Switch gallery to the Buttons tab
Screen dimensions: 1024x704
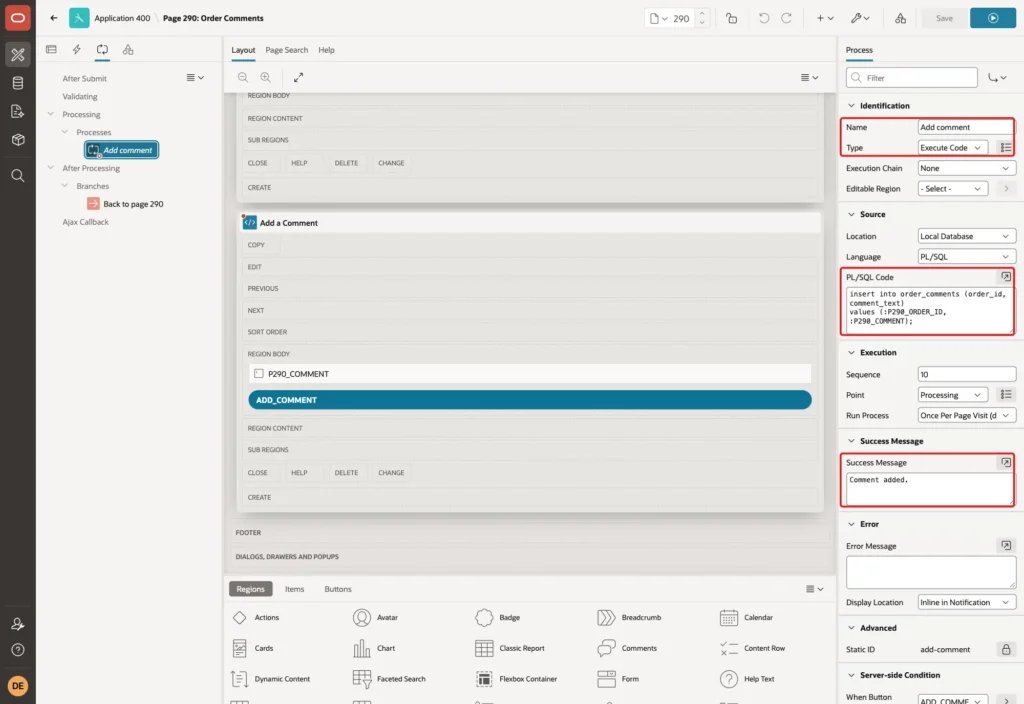point(338,588)
